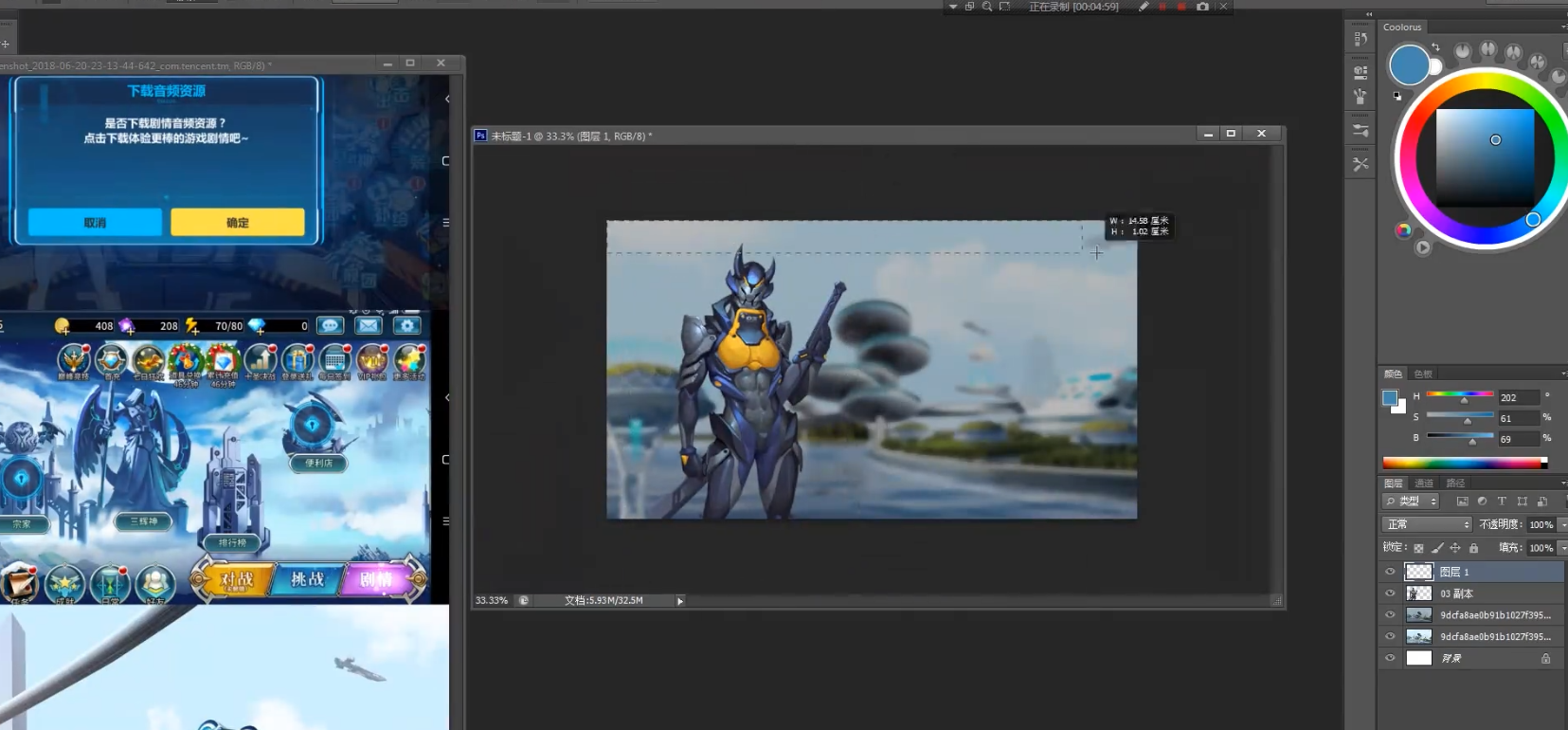This screenshot has width=1568, height=730.
Task: Expand collapsed panel dock double arrow
Action: tap(1369, 14)
